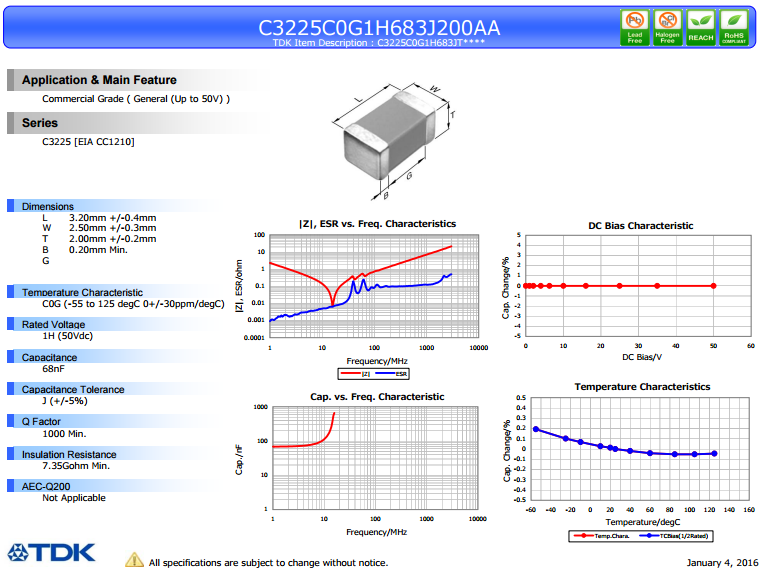Click the yellow warning triangle icon
Image resolution: width=763 pixels, height=570 pixels.
click(134, 560)
